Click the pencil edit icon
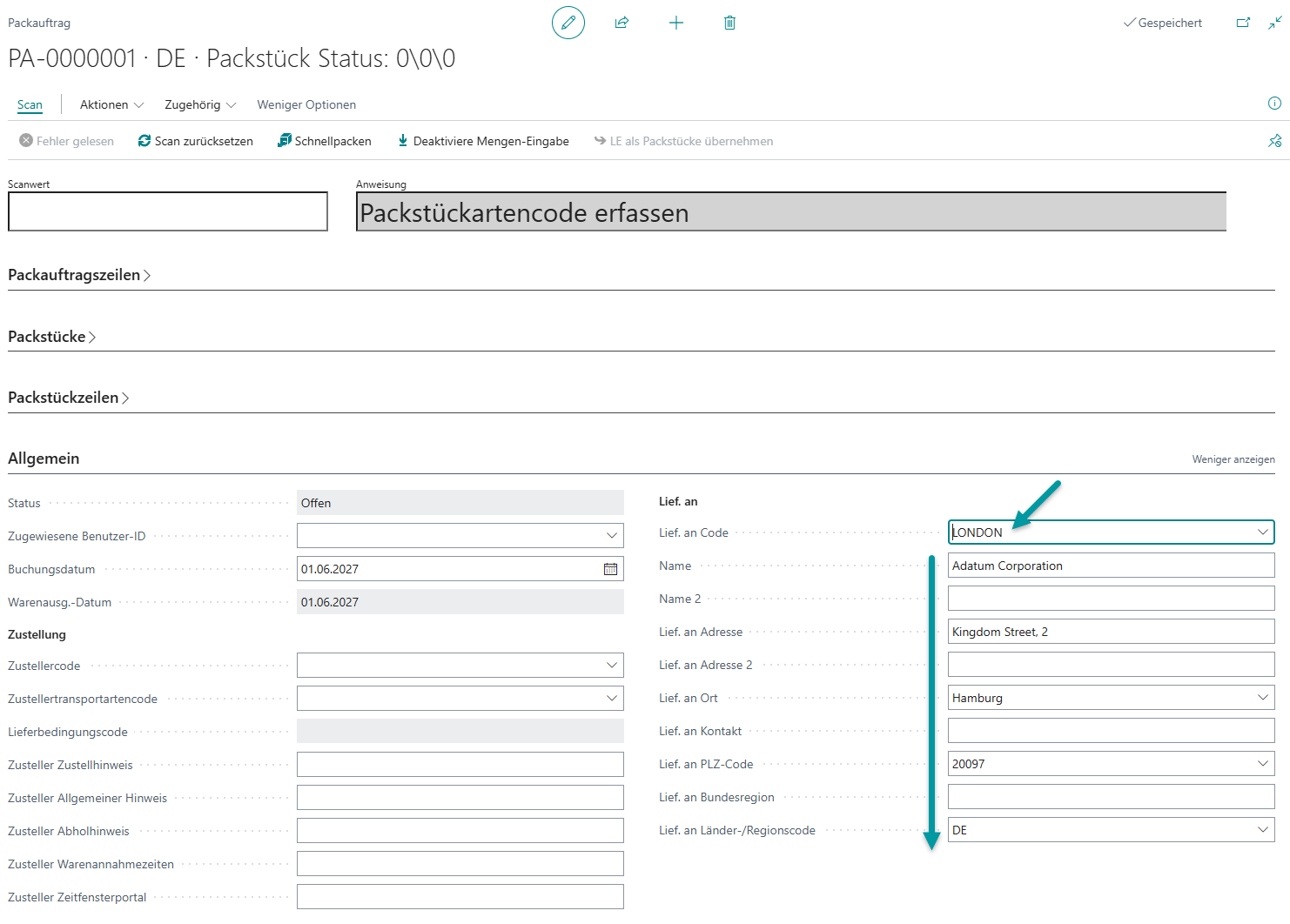 click(x=568, y=23)
